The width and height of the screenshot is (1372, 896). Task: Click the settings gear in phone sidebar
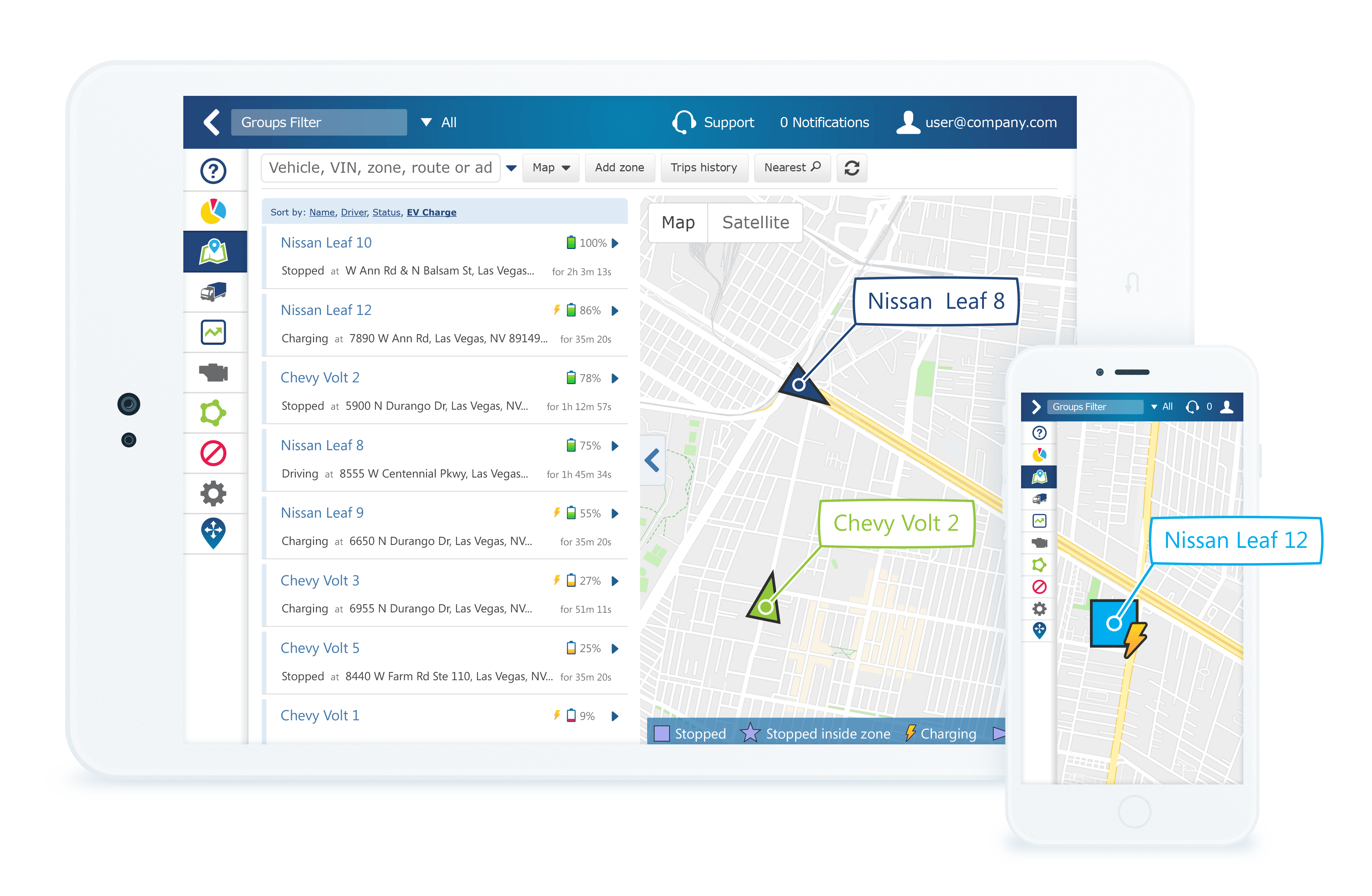pos(1039,608)
